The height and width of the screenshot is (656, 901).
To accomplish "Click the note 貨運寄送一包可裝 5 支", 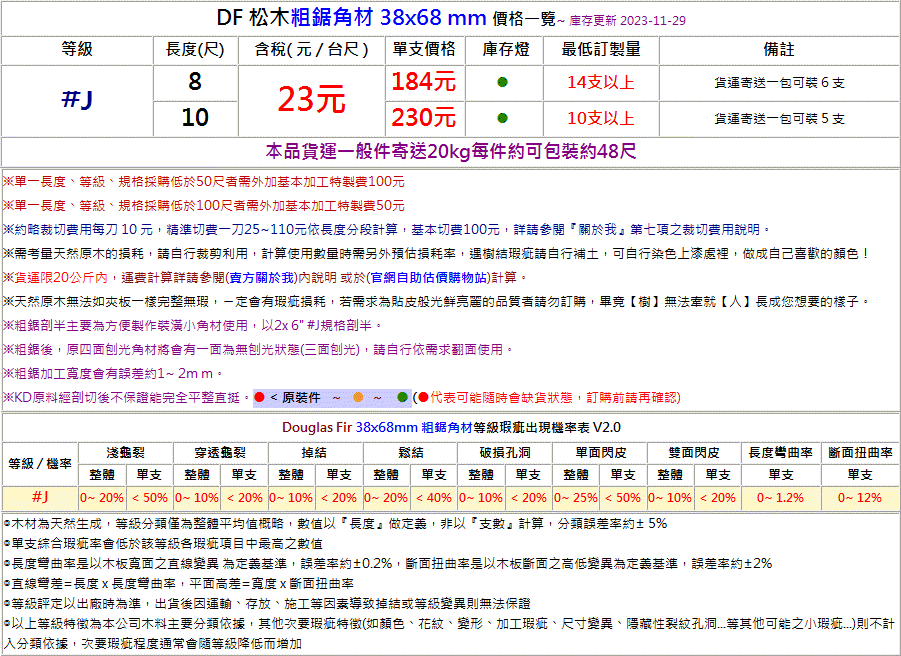I will 779,119.
